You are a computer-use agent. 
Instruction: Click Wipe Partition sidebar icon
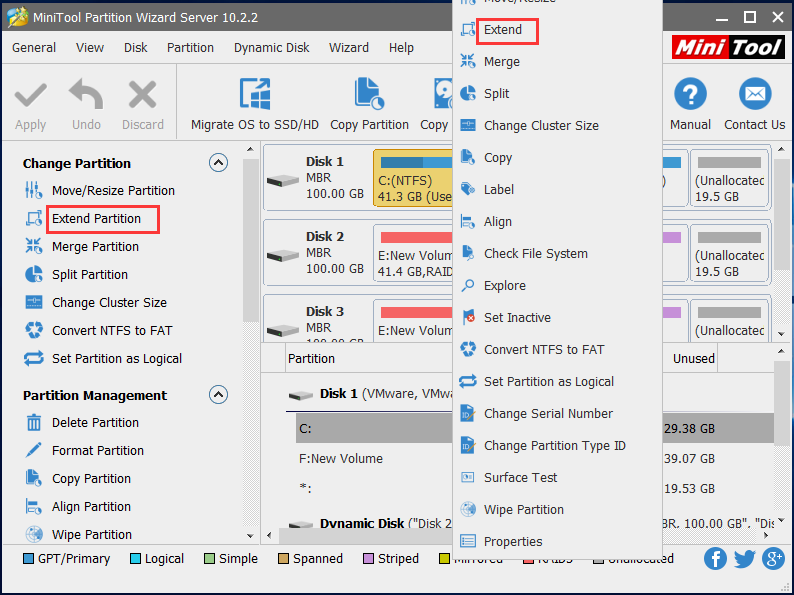(33, 534)
